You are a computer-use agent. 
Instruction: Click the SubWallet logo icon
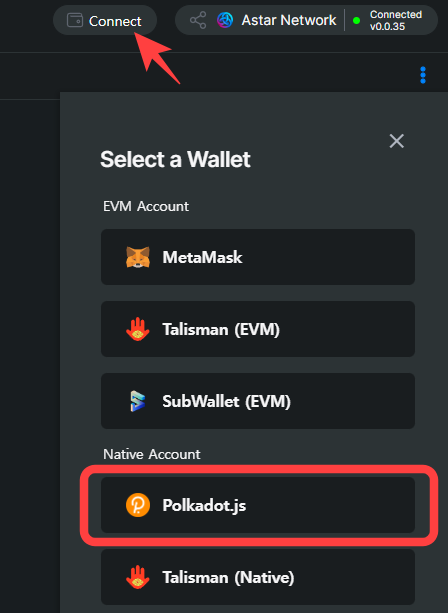pyautogui.click(x=138, y=401)
